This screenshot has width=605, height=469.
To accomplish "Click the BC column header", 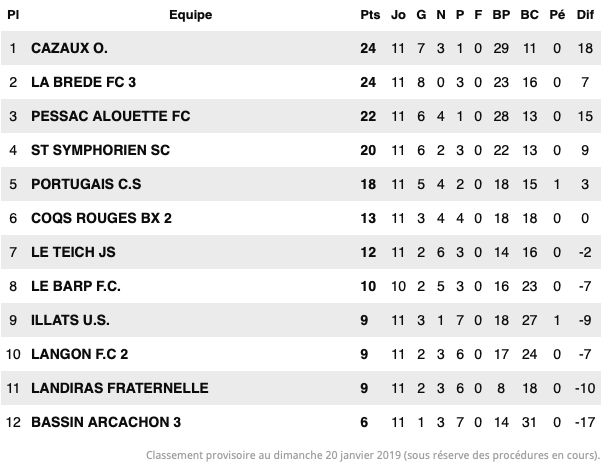I will pyautogui.click(x=529, y=15).
